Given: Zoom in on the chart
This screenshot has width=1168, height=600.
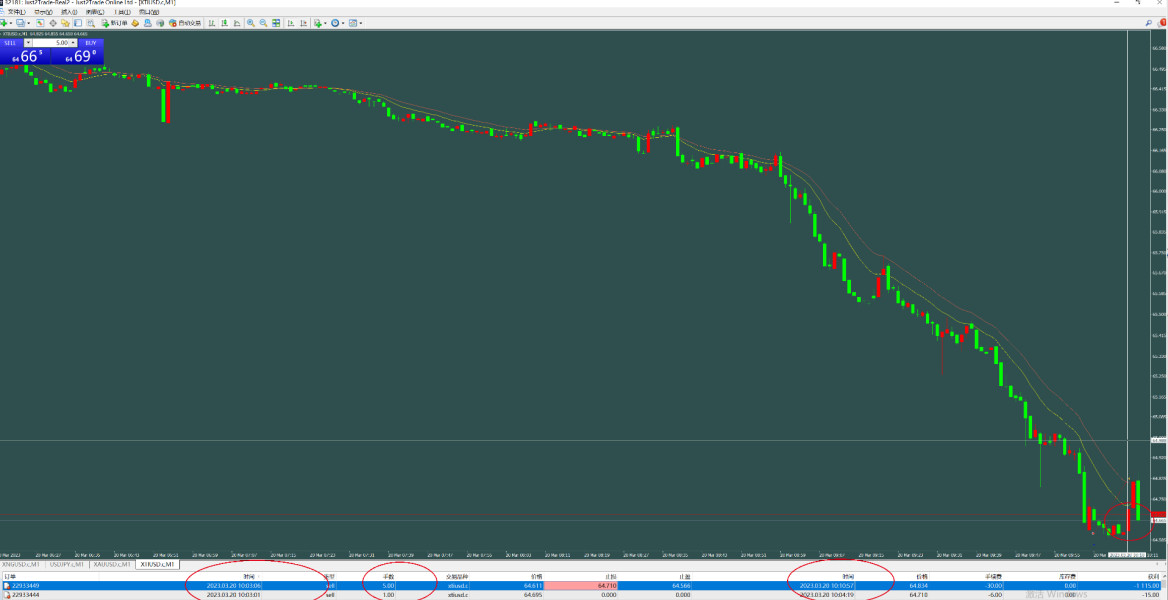Looking at the screenshot, I should [x=250, y=23].
